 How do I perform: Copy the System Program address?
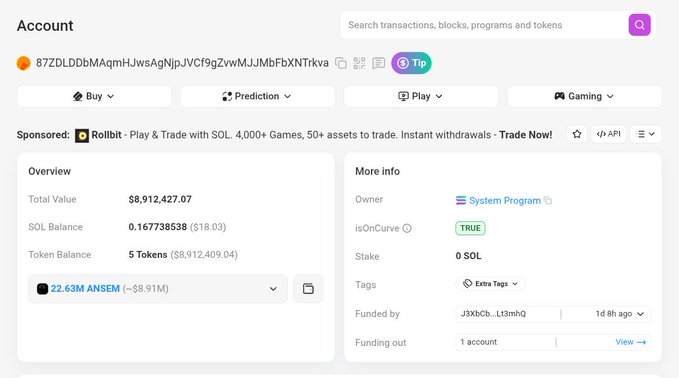[548, 200]
